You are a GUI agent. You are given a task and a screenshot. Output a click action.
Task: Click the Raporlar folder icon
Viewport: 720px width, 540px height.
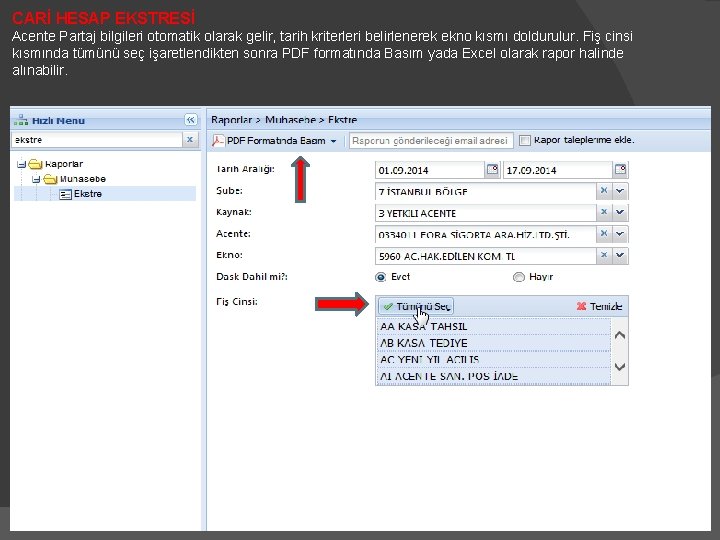35,164
